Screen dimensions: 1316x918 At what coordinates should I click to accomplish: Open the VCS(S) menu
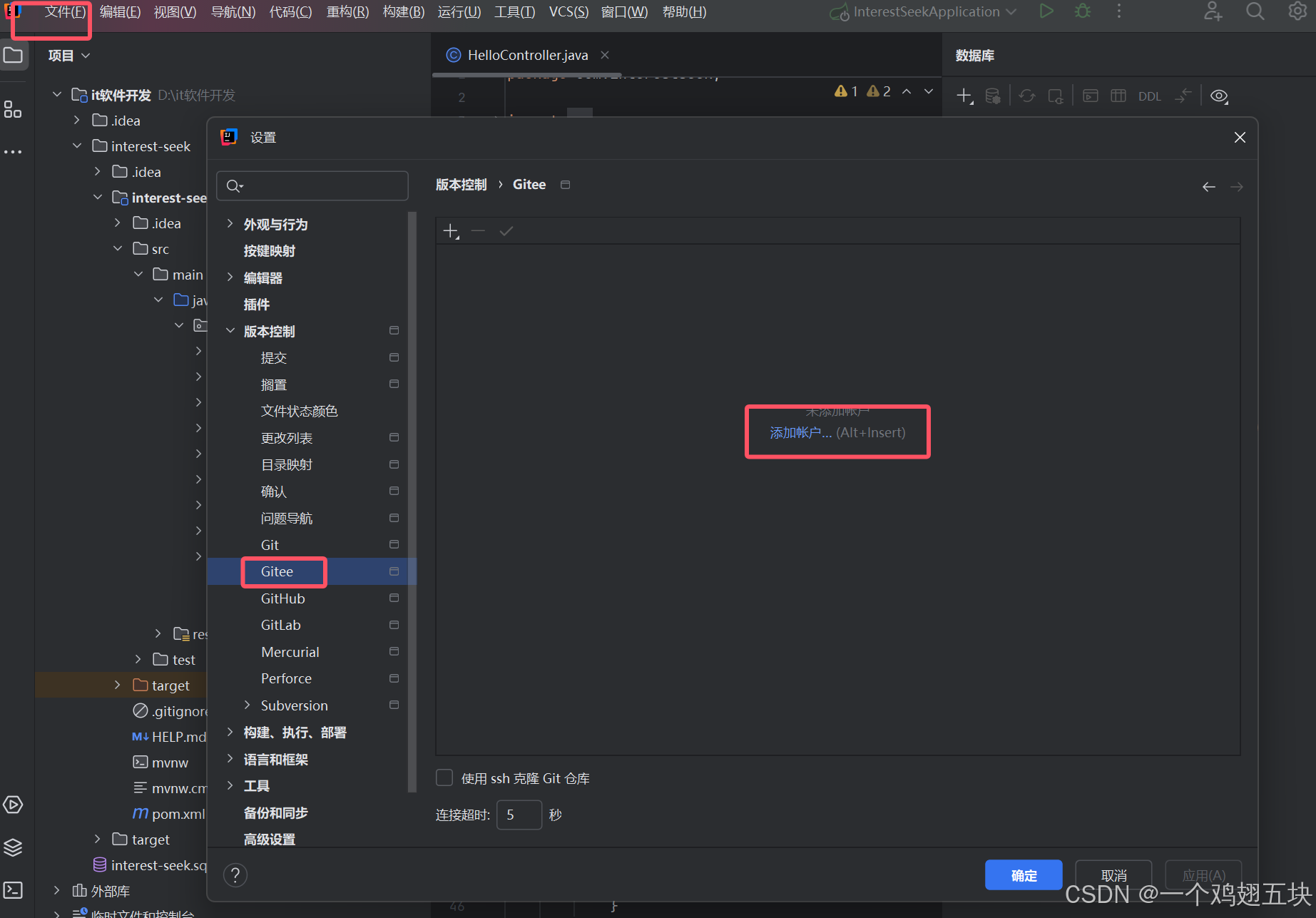[x=568, y=12]
